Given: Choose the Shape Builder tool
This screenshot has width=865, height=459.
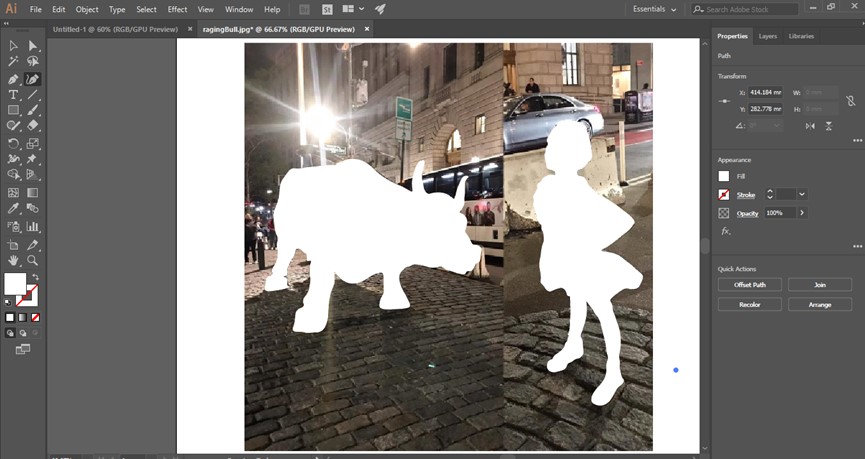Looking at the screenshot, I should [13, 175].
